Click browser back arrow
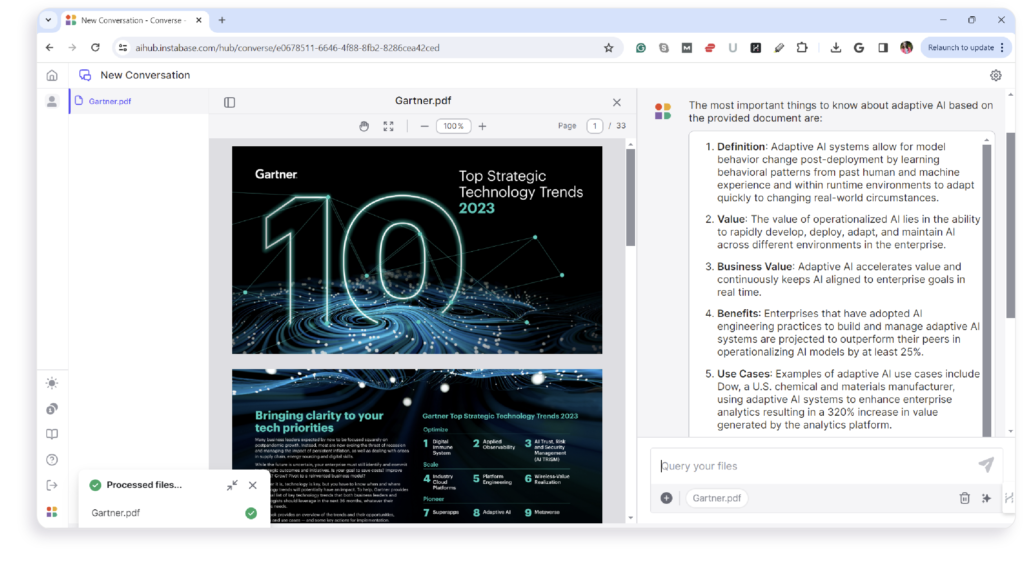The width and height of the screenshot is (1024, 562). (x=50, y=48)
